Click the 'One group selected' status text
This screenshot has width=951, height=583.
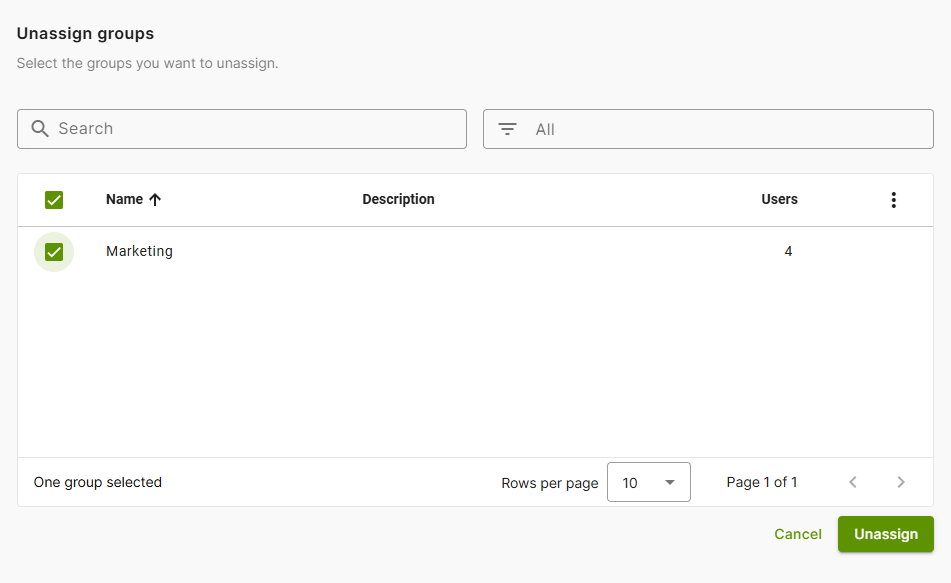click(x=98, y=482)
